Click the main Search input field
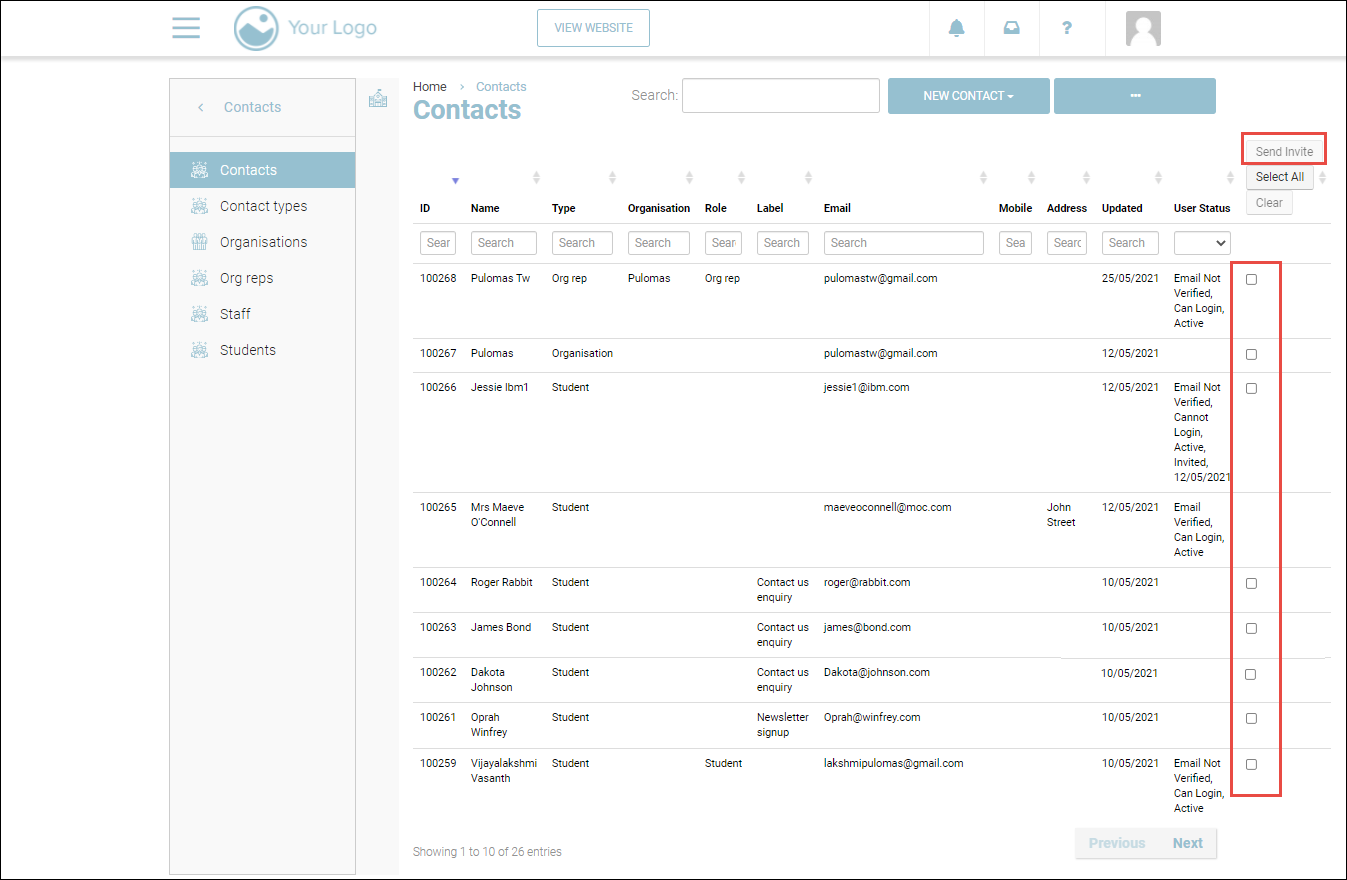 780,96
